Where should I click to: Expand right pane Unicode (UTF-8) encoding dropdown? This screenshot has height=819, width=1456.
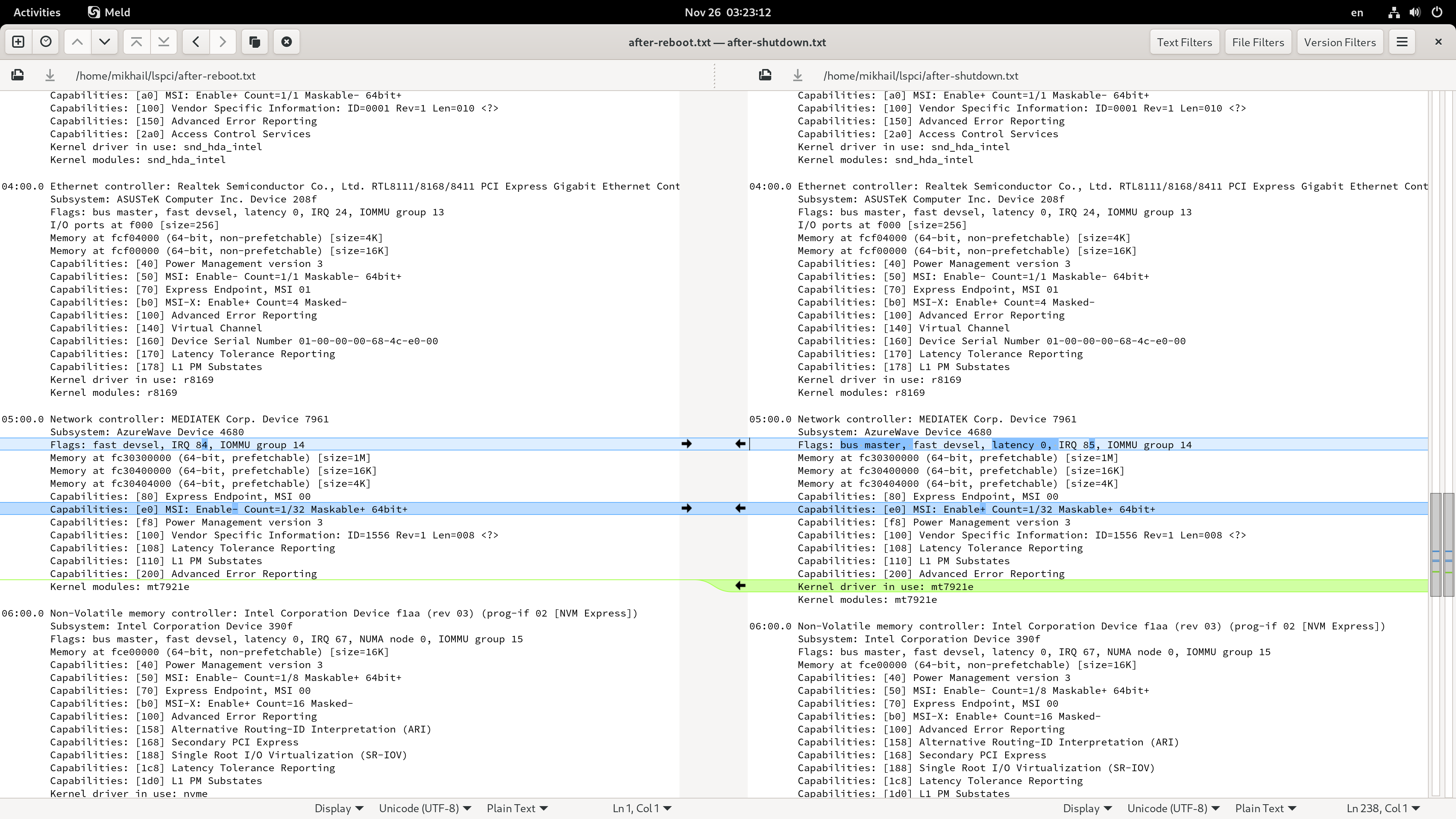tap(1174, 808)
